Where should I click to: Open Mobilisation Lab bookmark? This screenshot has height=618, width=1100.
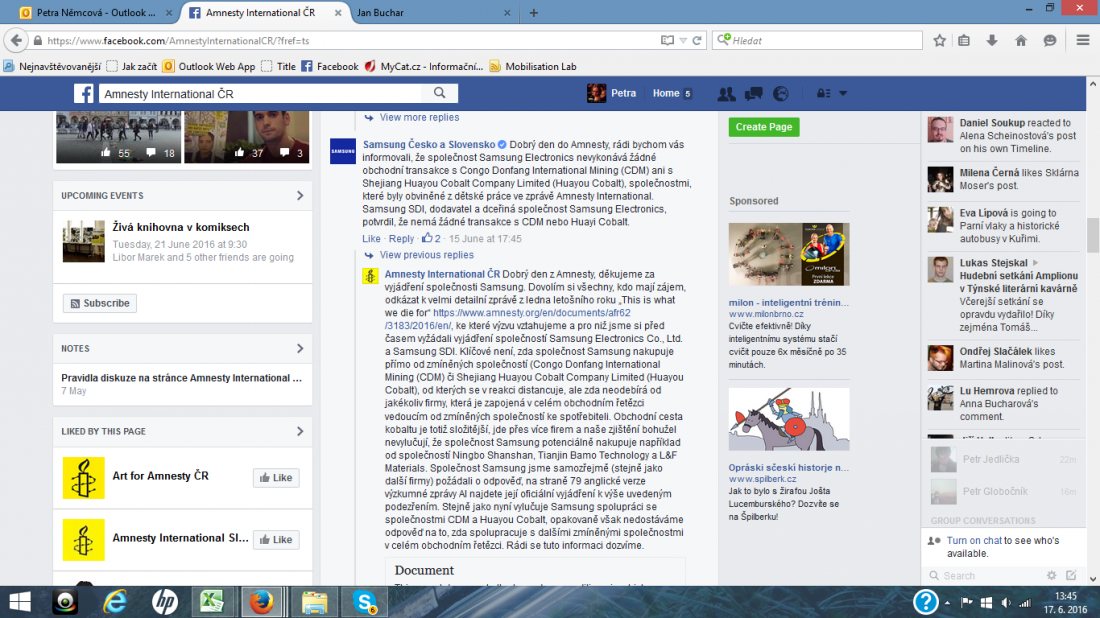[533, 67]
